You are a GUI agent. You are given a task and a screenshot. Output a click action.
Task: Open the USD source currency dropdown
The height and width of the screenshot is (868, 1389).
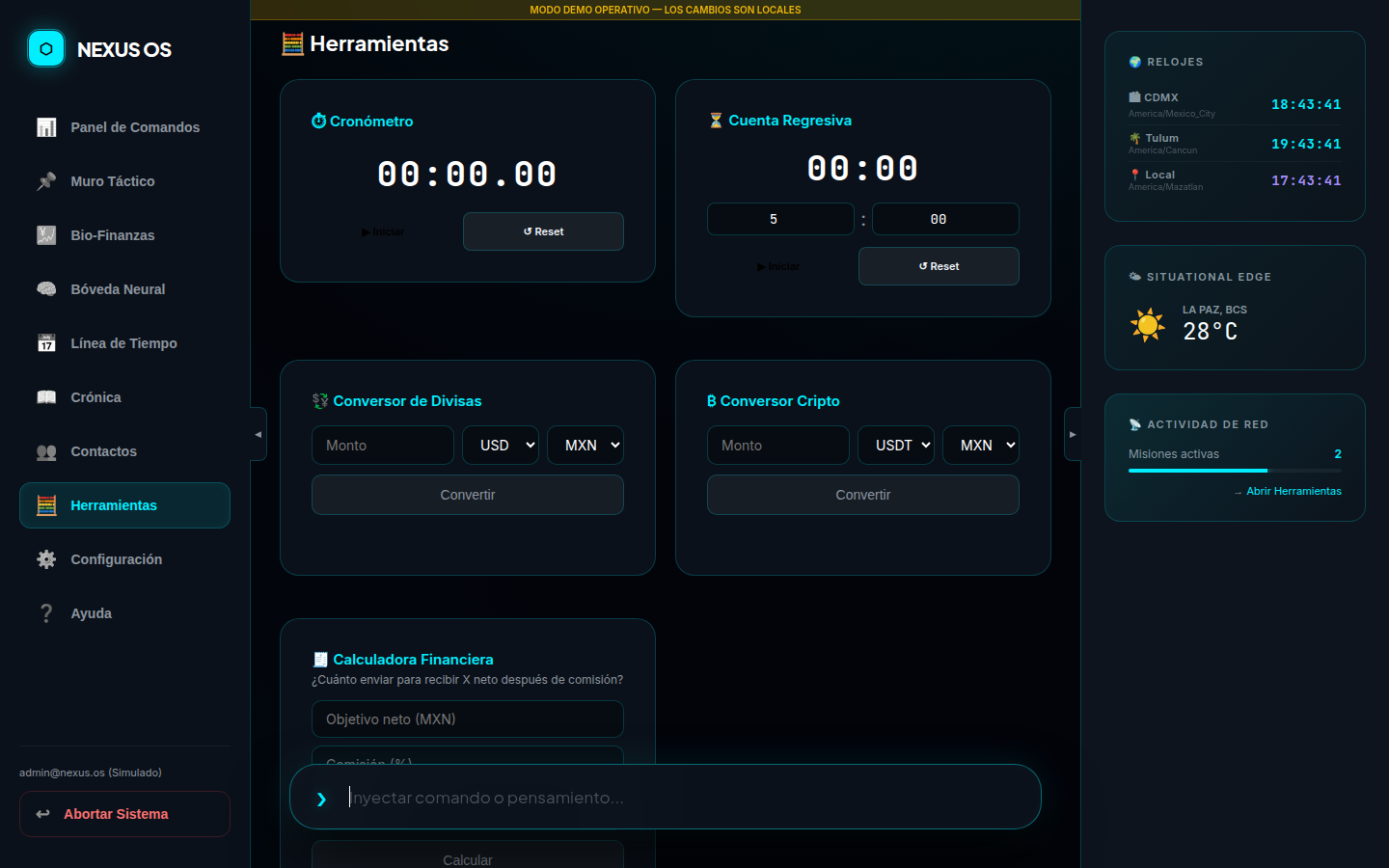coord(501,446)
